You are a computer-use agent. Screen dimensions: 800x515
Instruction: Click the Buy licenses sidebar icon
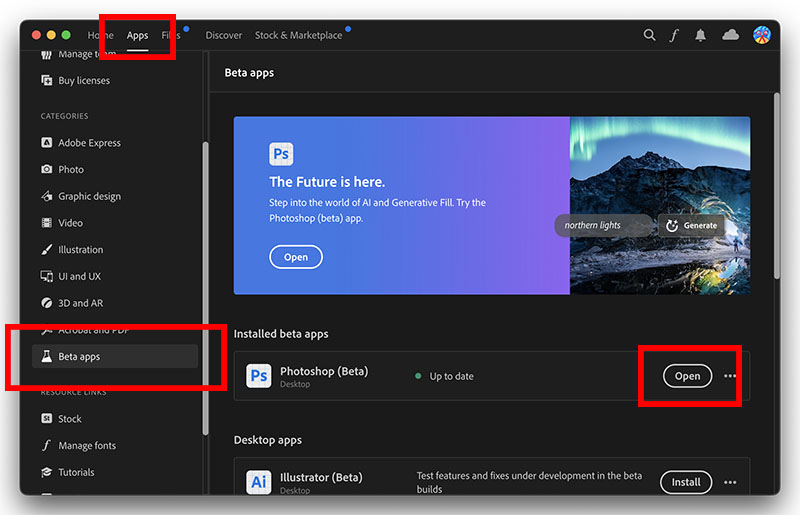click(46, 80)
